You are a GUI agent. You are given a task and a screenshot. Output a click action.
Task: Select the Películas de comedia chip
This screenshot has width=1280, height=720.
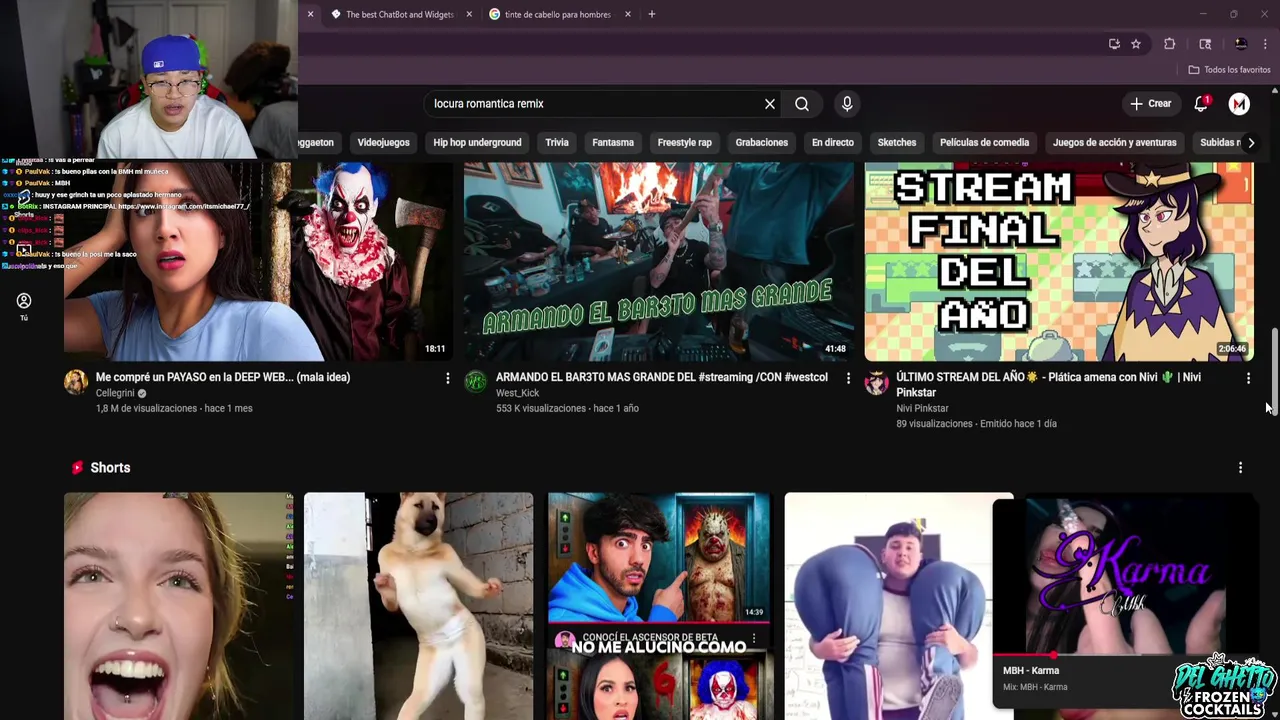[x=984, y=142]
